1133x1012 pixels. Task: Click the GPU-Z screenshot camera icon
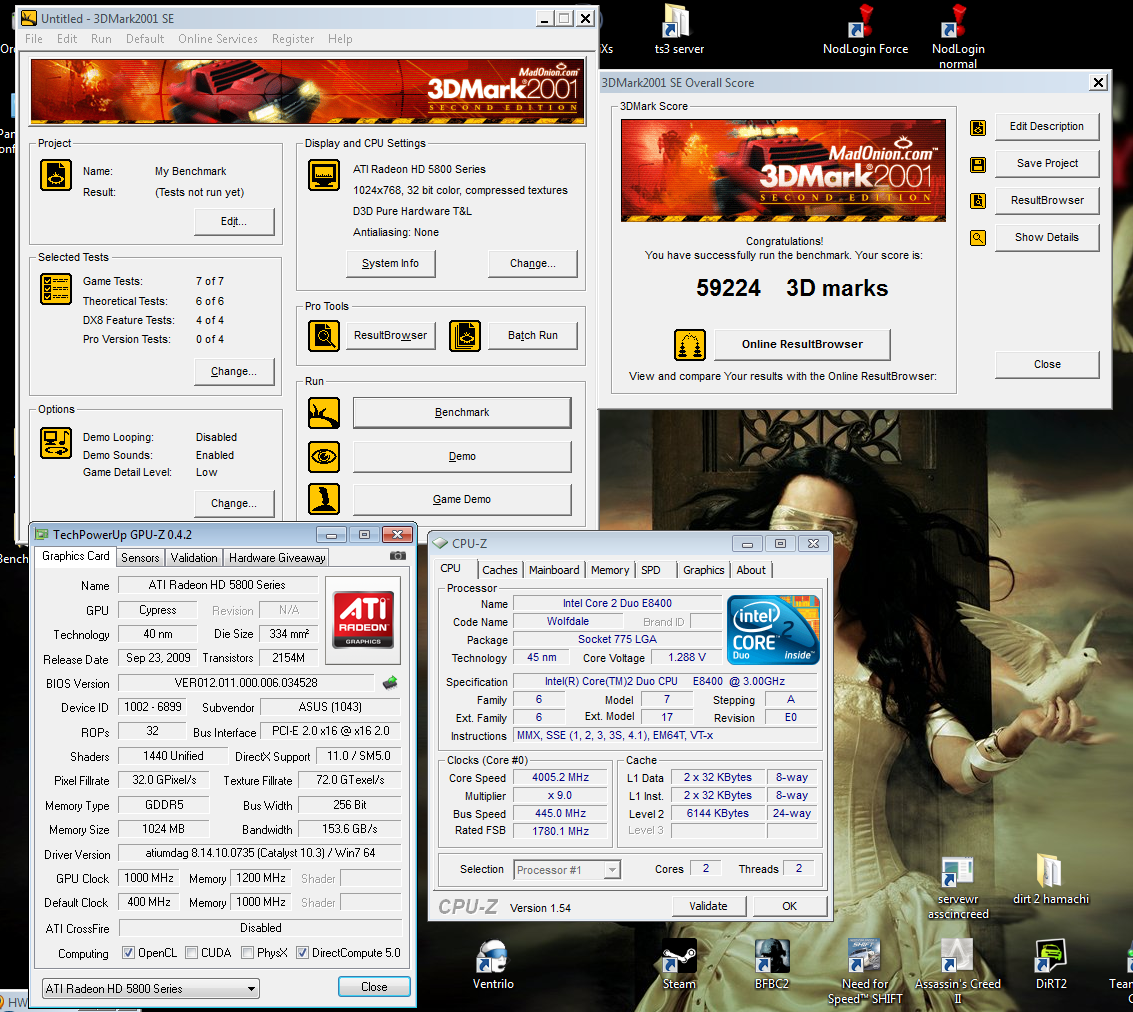(x=398, y=556)
